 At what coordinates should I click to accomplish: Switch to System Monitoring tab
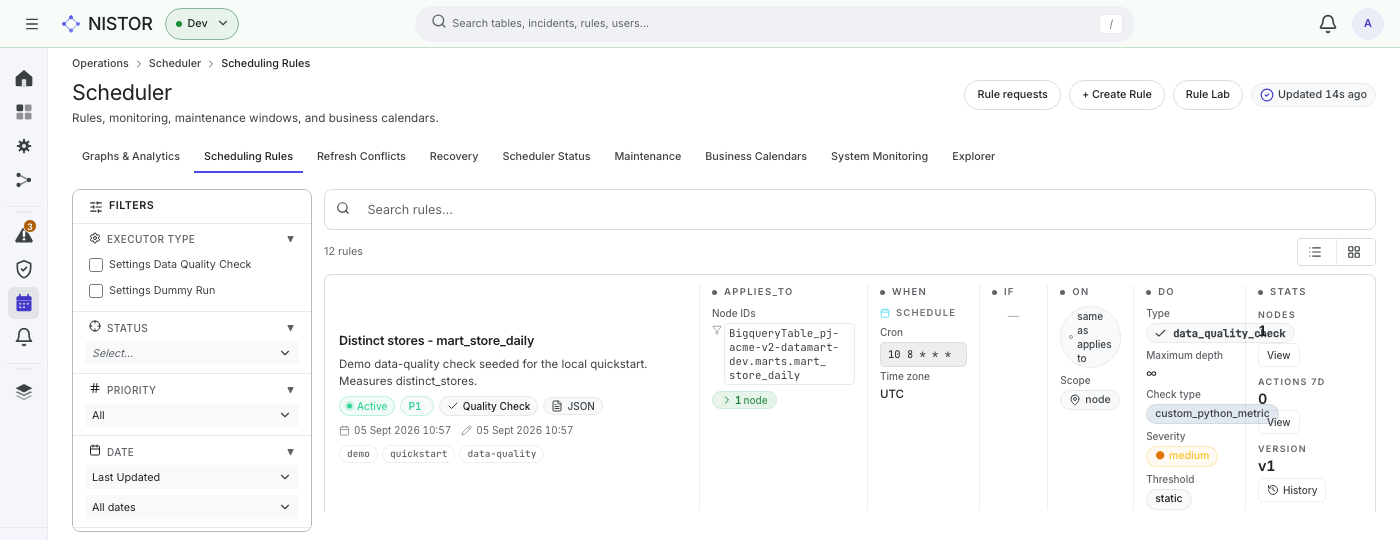tap(879, 156)
